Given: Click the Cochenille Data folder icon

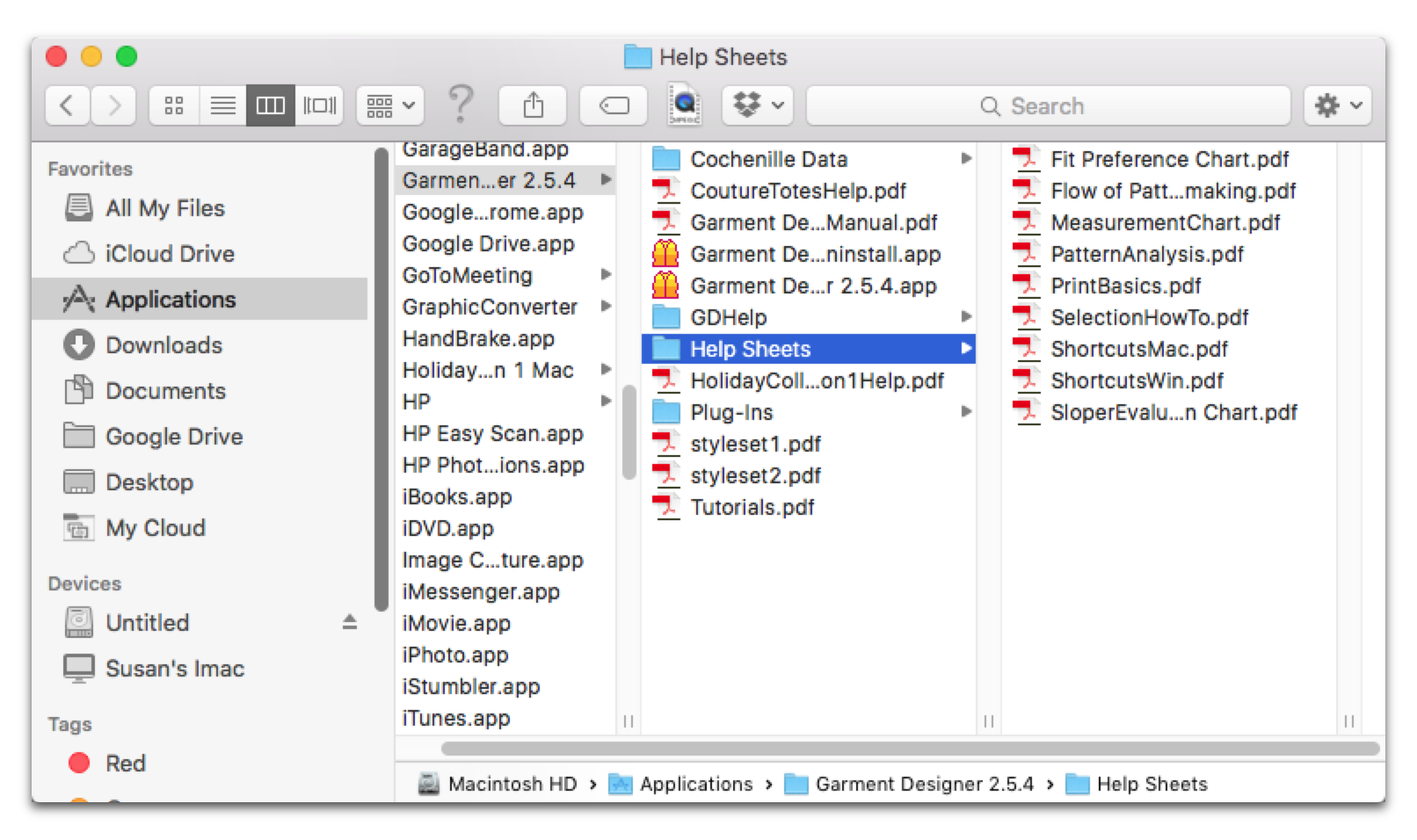Looking at the screenshot, I should (666, 159).
